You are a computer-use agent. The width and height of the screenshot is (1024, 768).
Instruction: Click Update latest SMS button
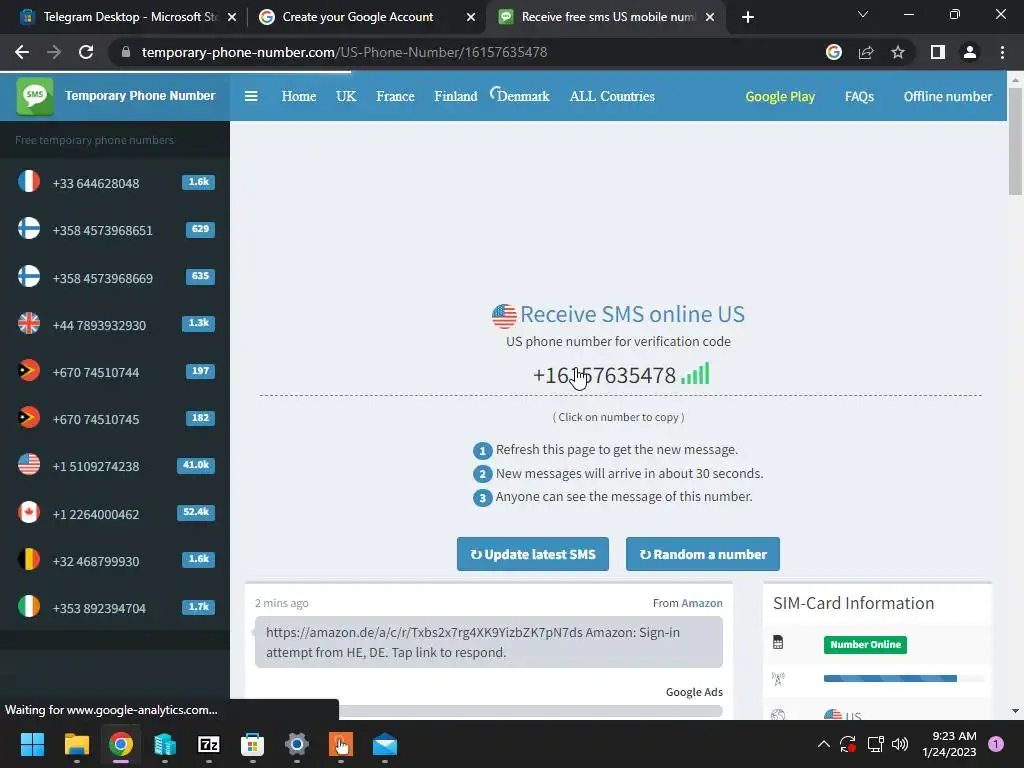[533, 554]
